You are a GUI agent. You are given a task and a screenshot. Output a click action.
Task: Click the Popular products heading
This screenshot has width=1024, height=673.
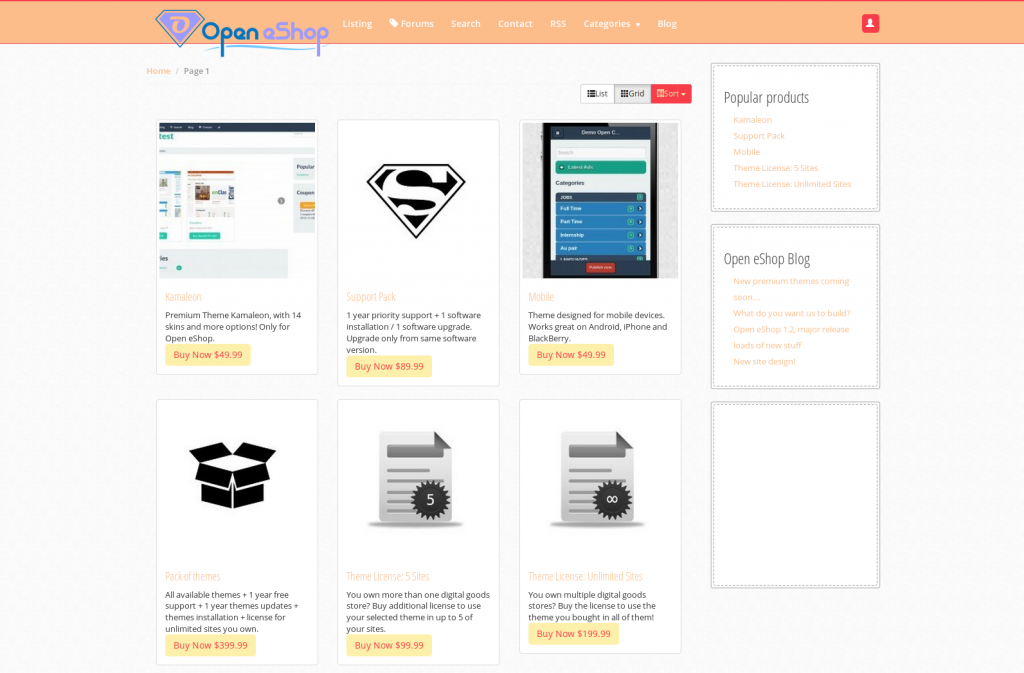pos(766,98)
